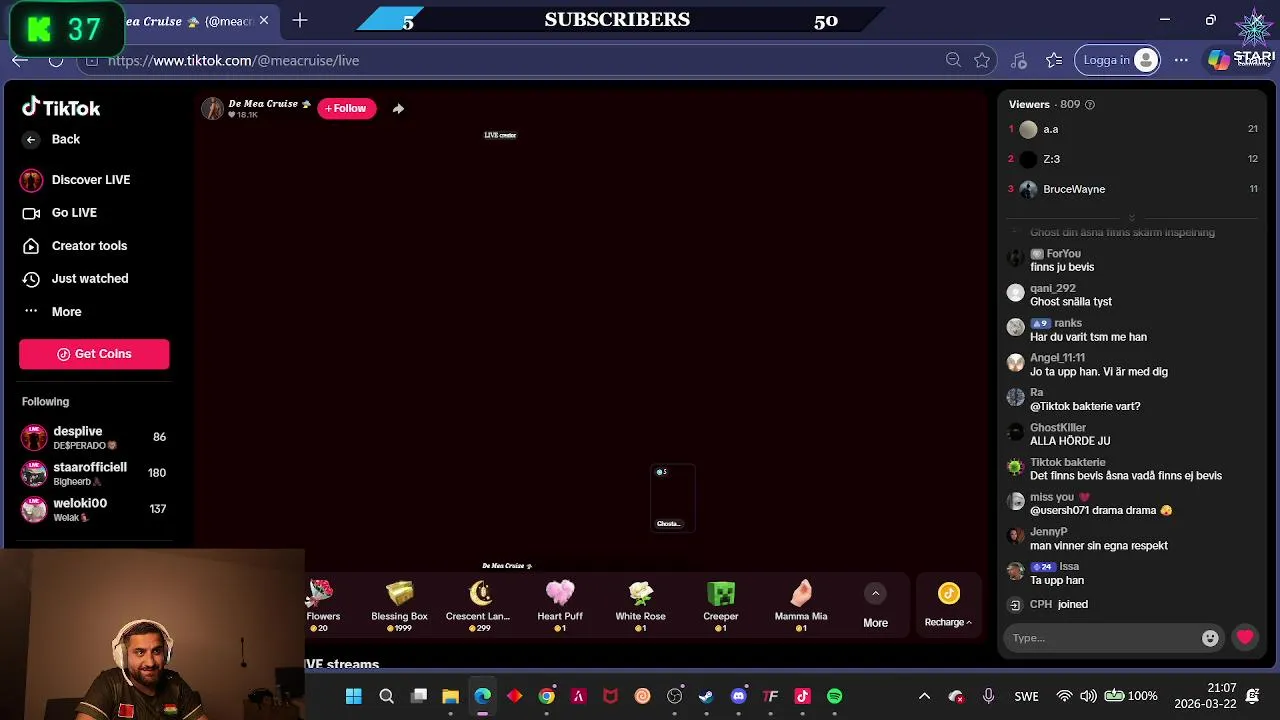1280x720 pixels.
Task: Expand More gifts with the chevron
Action: [875, 594]
